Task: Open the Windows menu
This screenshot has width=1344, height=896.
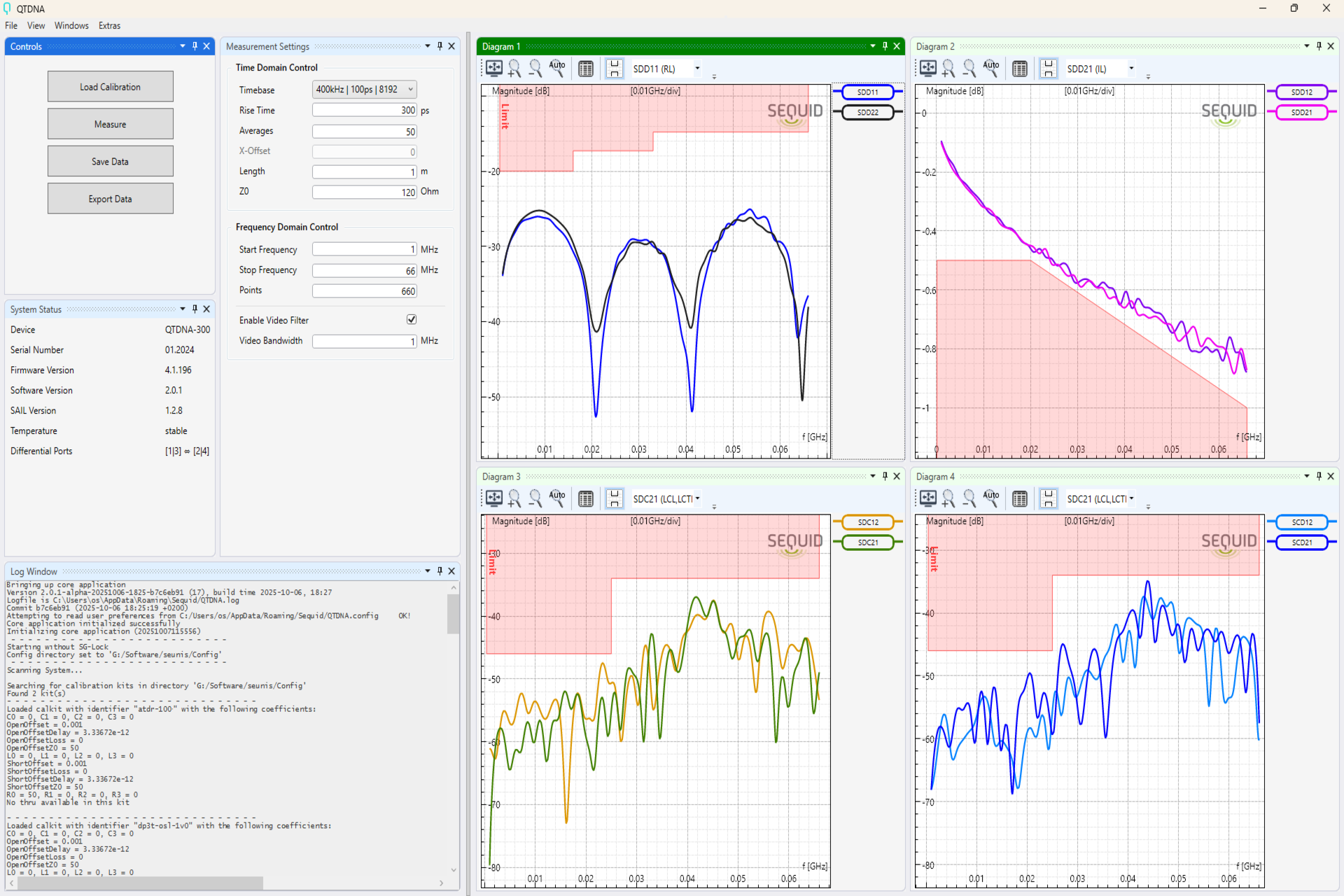Action: tap(71, 26)
